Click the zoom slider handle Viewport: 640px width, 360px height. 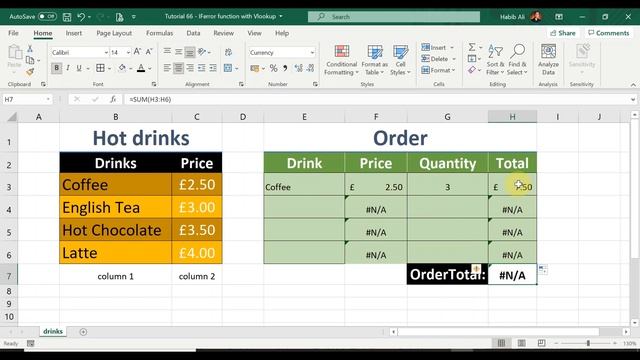click(x=588, y=343)
